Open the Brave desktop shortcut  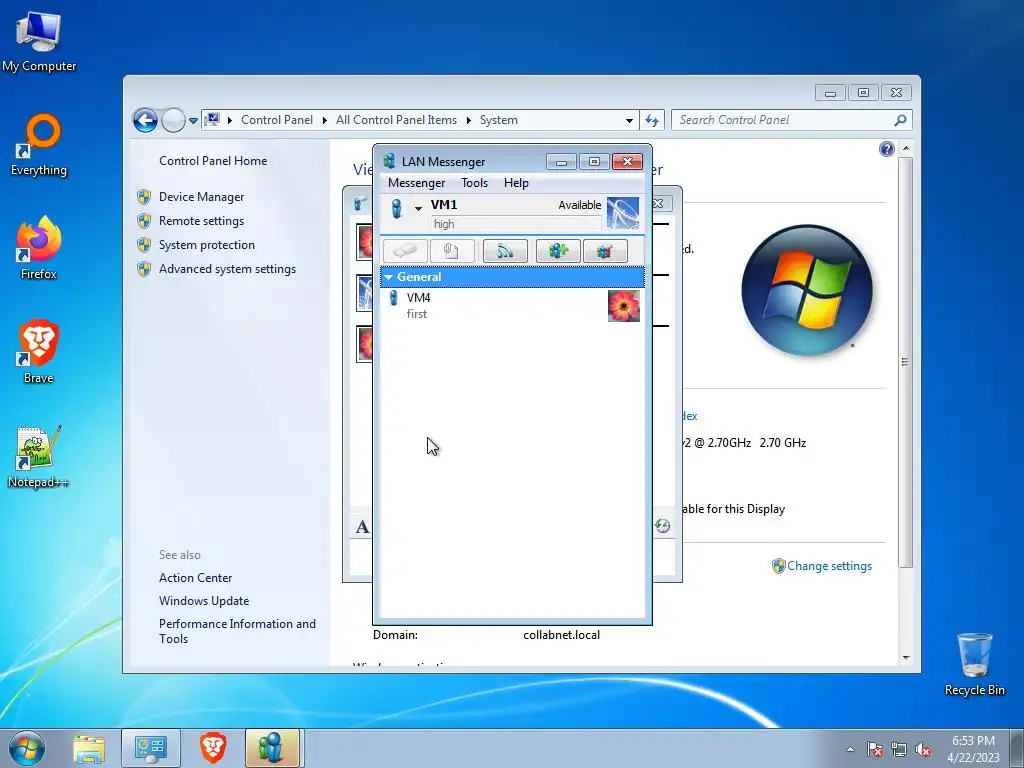[39, 351]
